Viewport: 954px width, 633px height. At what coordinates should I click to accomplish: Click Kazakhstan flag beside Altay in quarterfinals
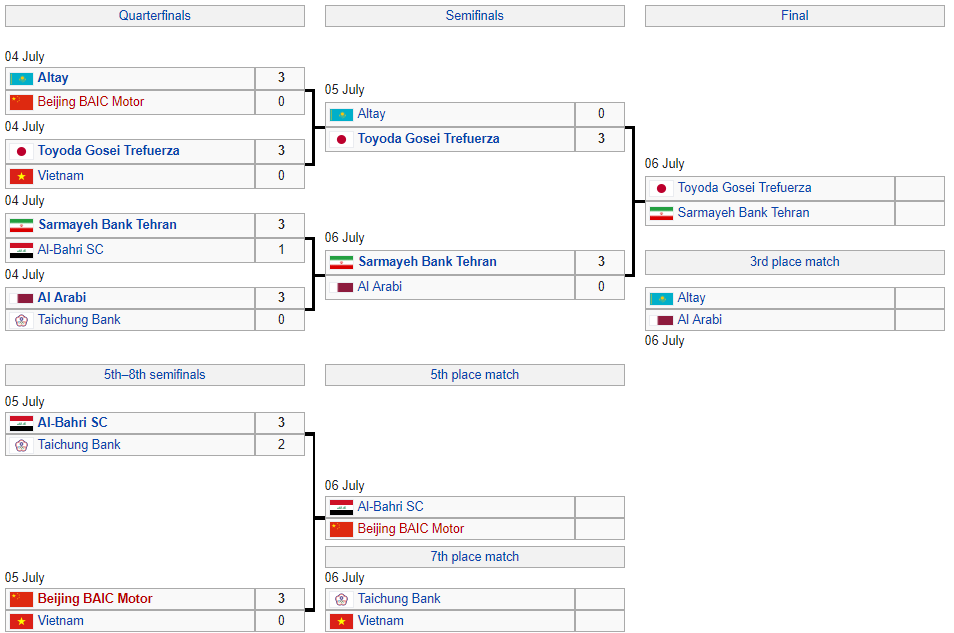(21, 79)
